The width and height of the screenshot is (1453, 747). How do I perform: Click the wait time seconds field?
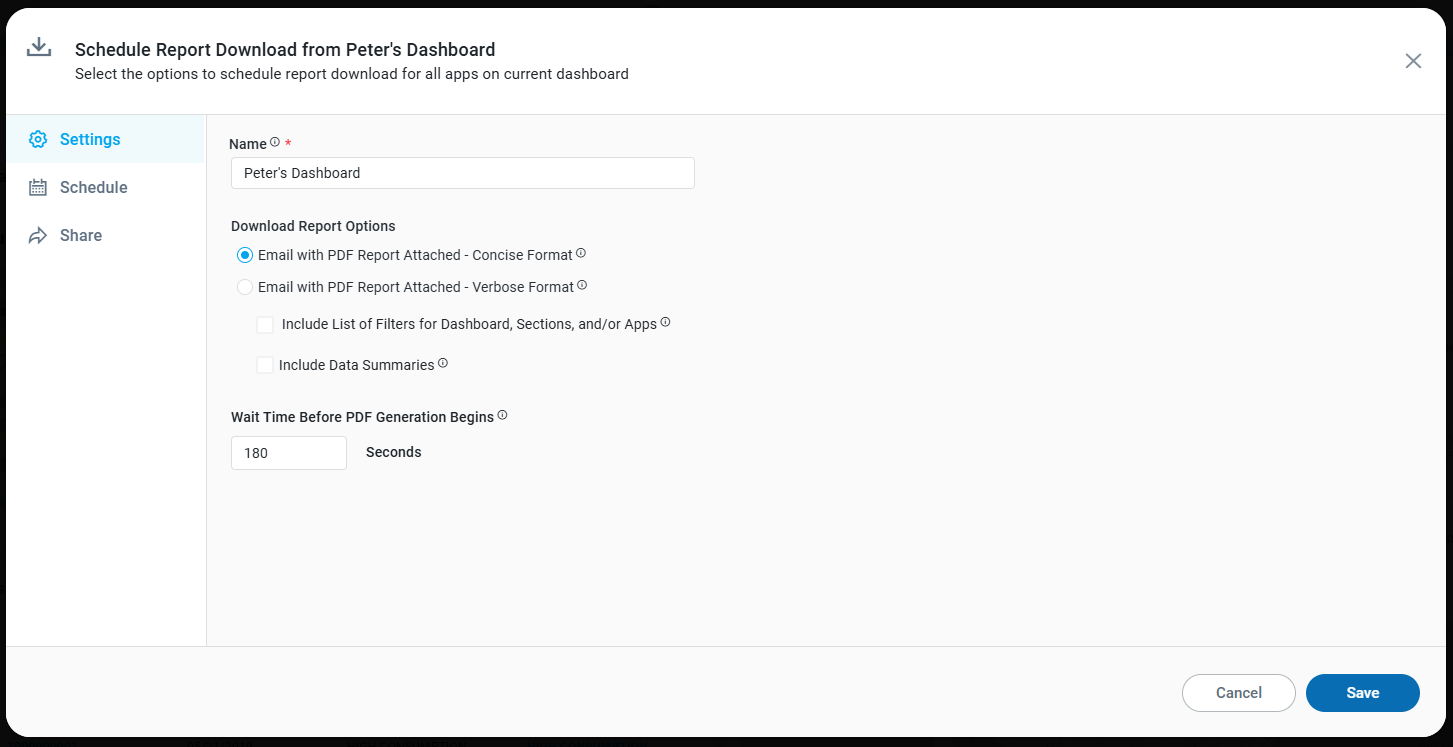pyautogui.click(x=288, y=453)
